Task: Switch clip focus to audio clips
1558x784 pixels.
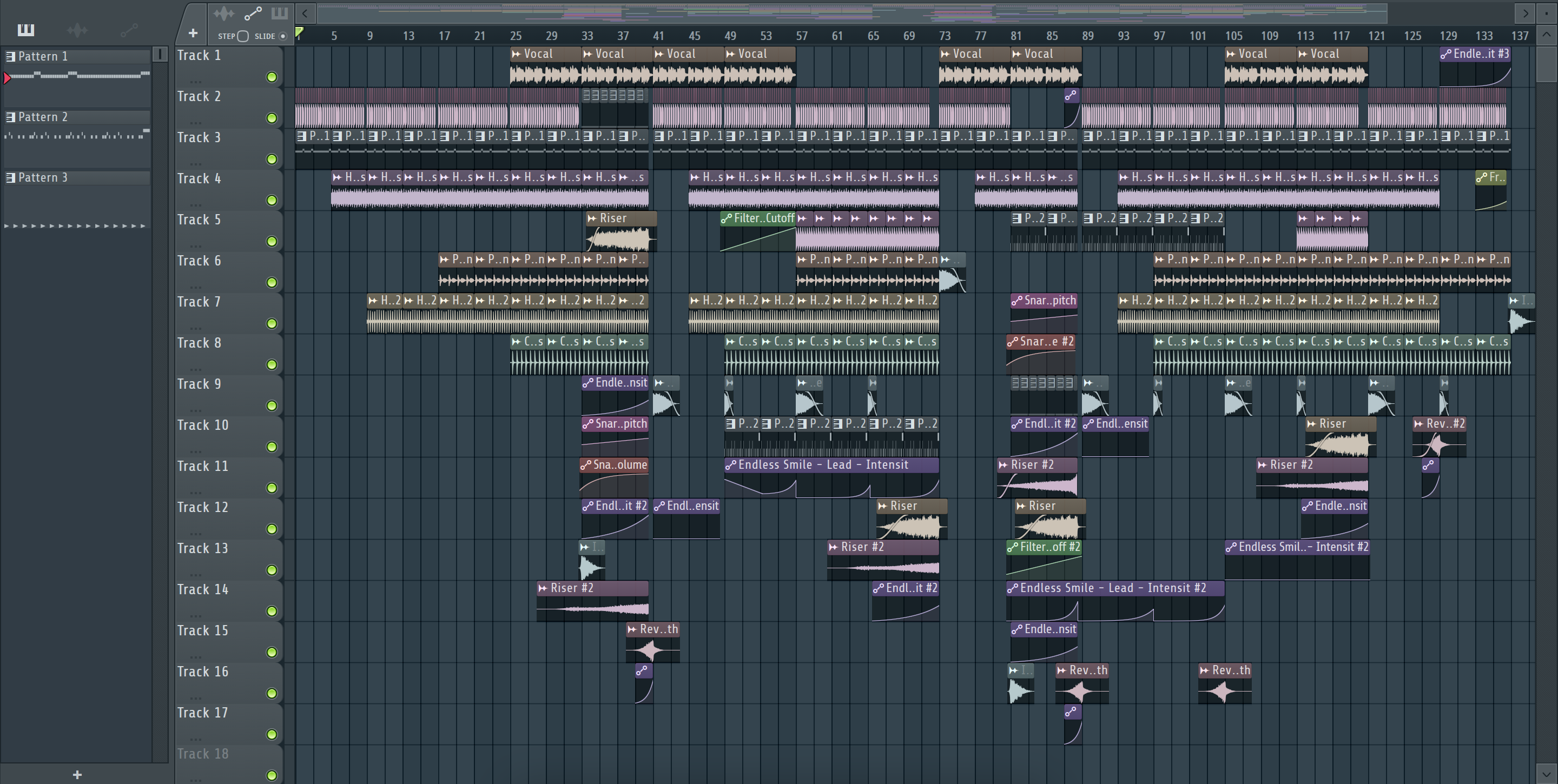Action: click(224, 14)
